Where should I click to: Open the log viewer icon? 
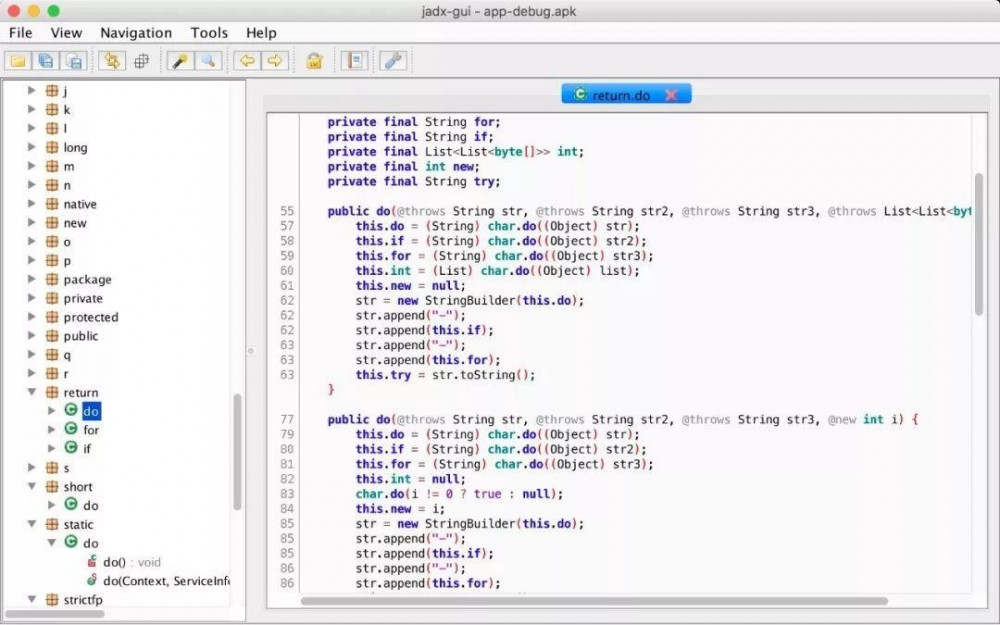click(355, 61)
